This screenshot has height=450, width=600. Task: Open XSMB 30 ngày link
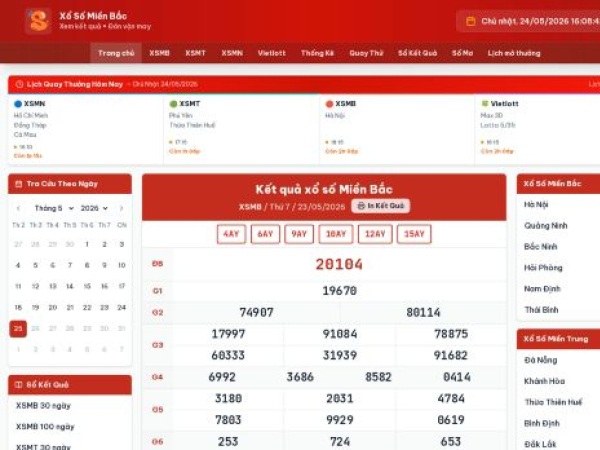(43, 406)
